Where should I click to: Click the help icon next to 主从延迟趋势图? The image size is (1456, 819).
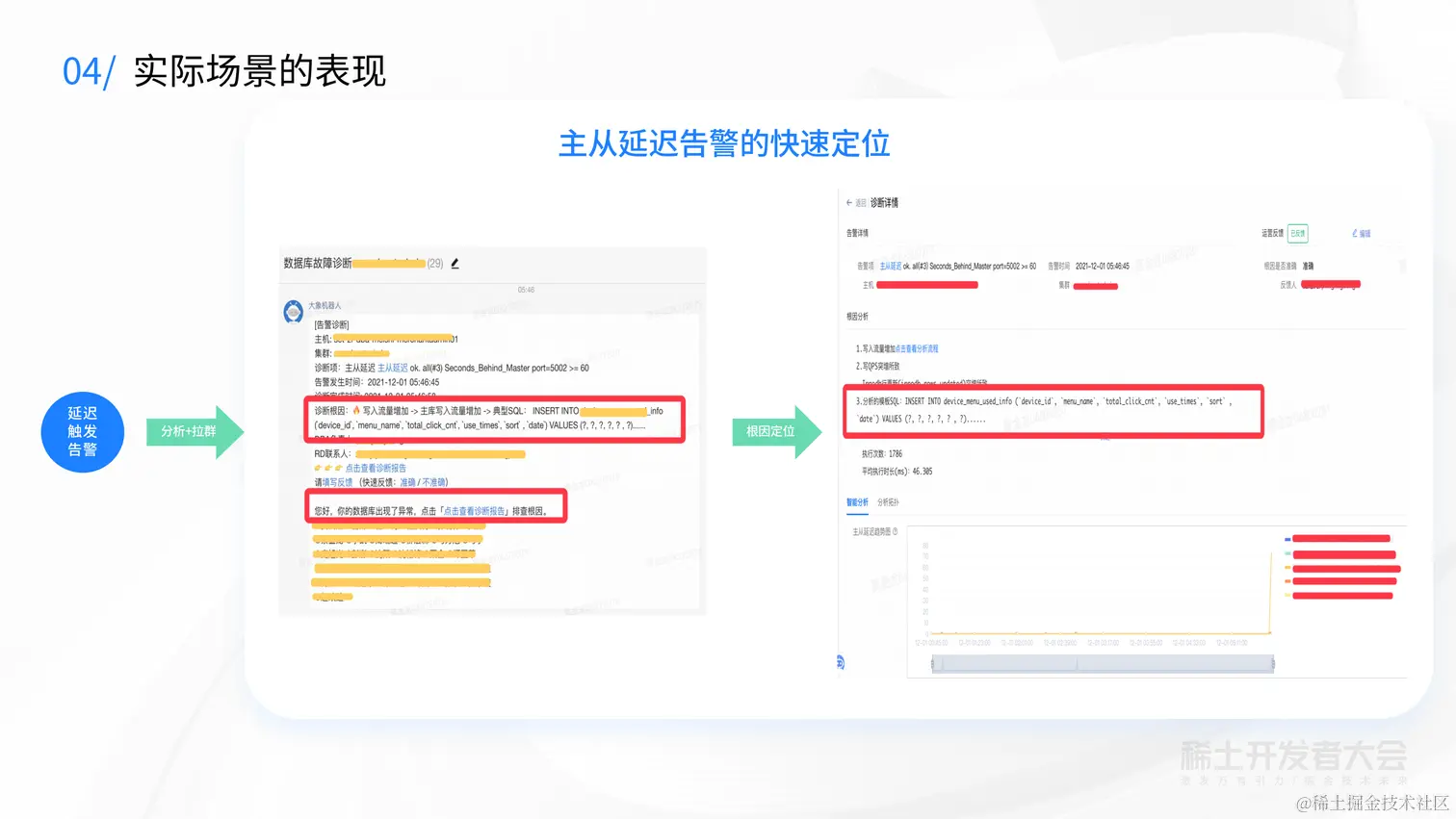(x=895, y=531)
